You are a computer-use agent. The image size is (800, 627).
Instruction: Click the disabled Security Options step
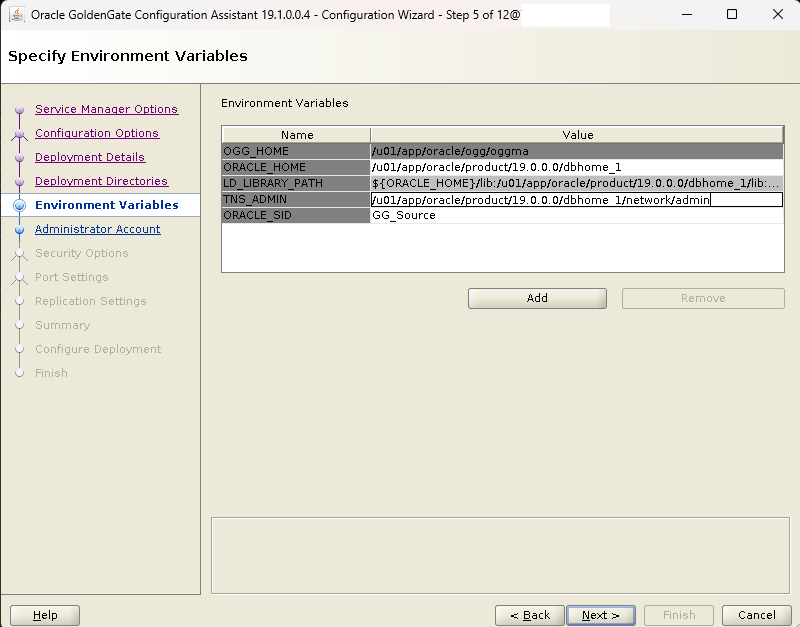[82, 253]
